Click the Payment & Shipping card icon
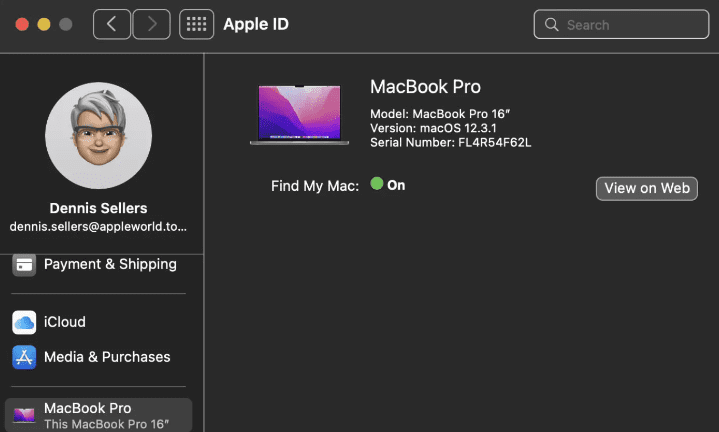Screen dimensions: 719x432 [25, 265]
